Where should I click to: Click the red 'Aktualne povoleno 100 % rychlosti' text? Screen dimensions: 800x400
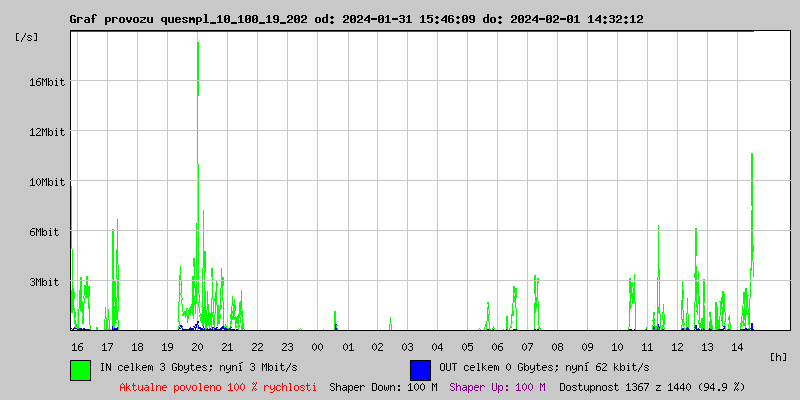[218, 387]
